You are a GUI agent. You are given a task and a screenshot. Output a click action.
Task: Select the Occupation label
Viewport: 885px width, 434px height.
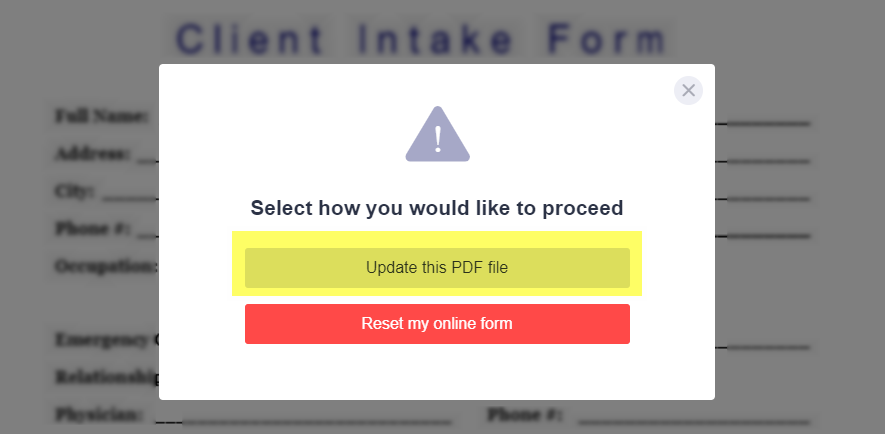[x=107, y=266]
